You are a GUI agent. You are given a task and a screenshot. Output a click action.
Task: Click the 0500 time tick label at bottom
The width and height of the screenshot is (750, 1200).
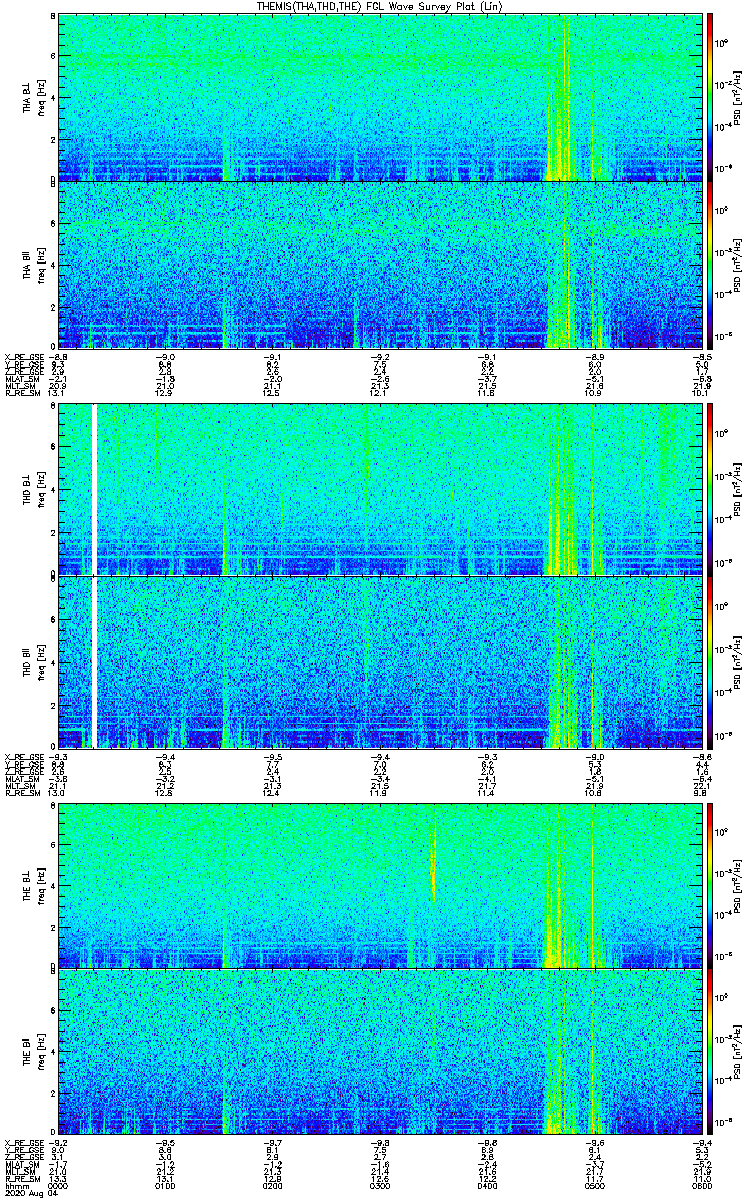pos(594,1186)
